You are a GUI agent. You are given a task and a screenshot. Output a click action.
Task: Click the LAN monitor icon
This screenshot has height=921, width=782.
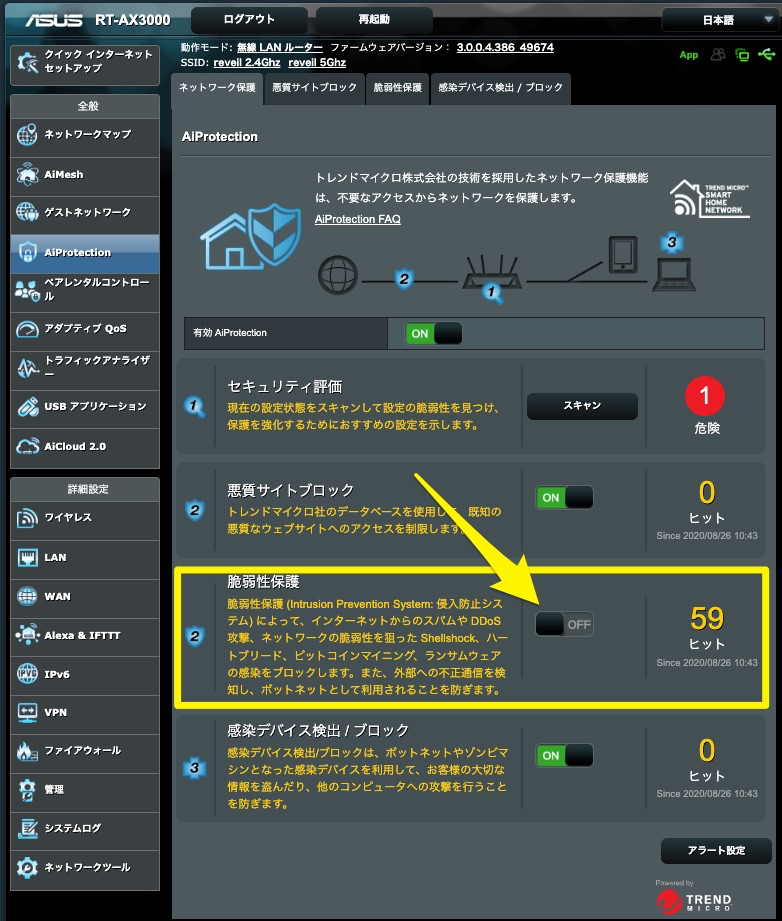coord(27,557)
